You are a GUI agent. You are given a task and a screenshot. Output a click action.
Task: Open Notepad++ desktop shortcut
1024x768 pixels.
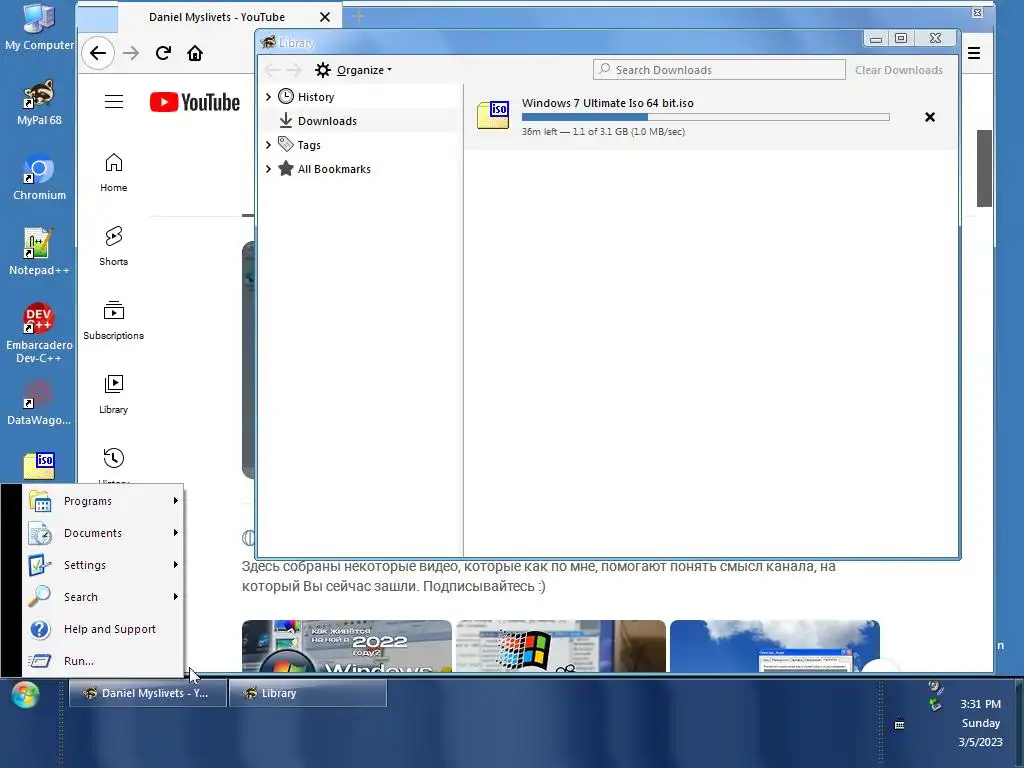pyautogui.click(x=39, y=252)
